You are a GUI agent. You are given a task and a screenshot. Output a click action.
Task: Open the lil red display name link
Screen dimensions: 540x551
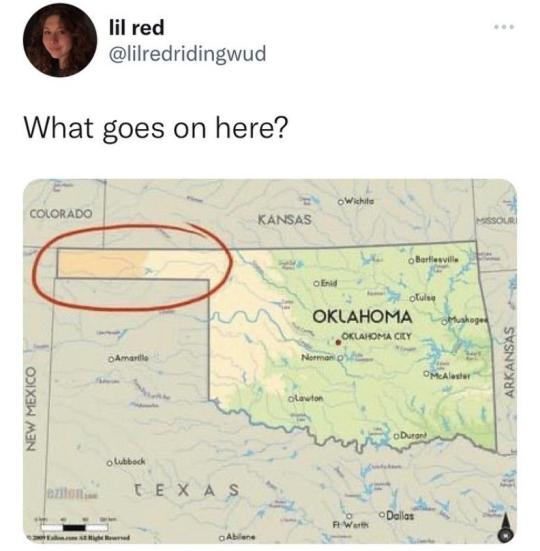[x=136, y=27]
